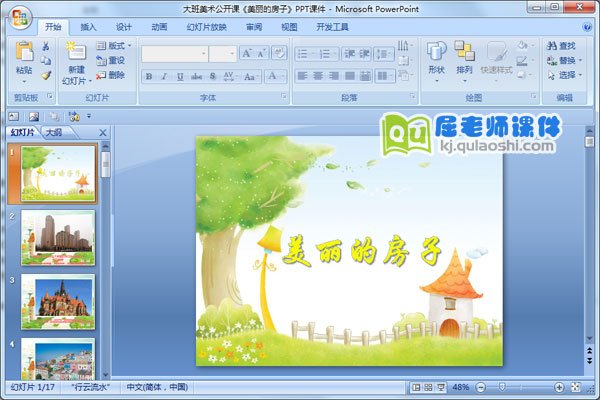Screen dimensions: 600x400
Task: Toggle Underline formatting
Action: (x=180, y=76)
